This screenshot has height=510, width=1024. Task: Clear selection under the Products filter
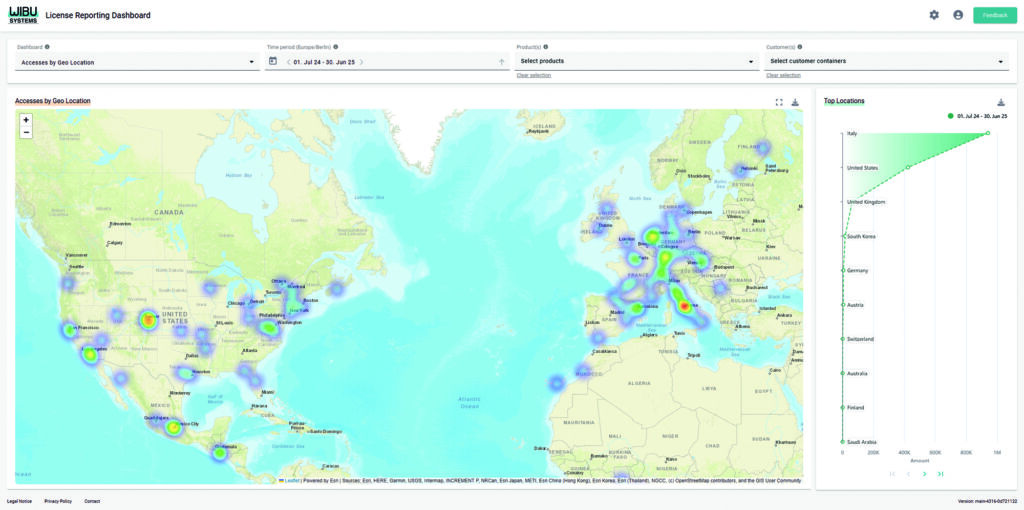[x=533, y=76]
